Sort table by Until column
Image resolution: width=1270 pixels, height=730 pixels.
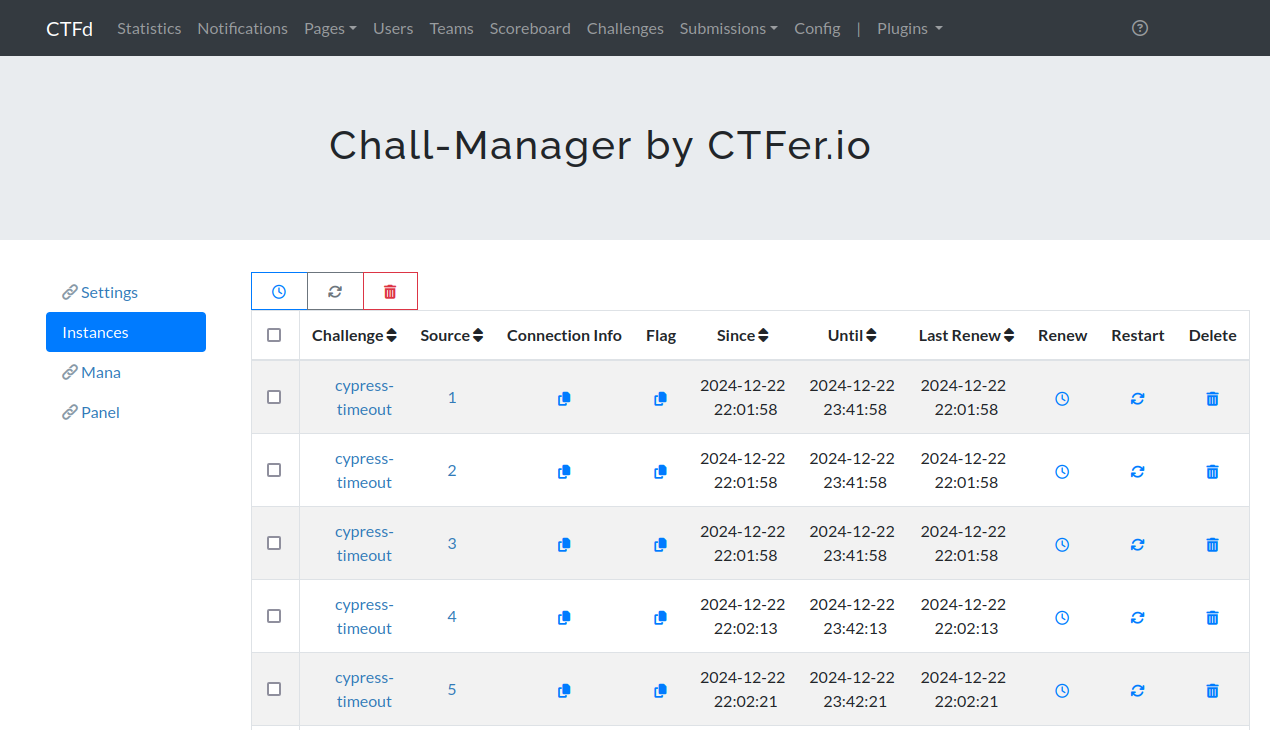tap(852, 335)
